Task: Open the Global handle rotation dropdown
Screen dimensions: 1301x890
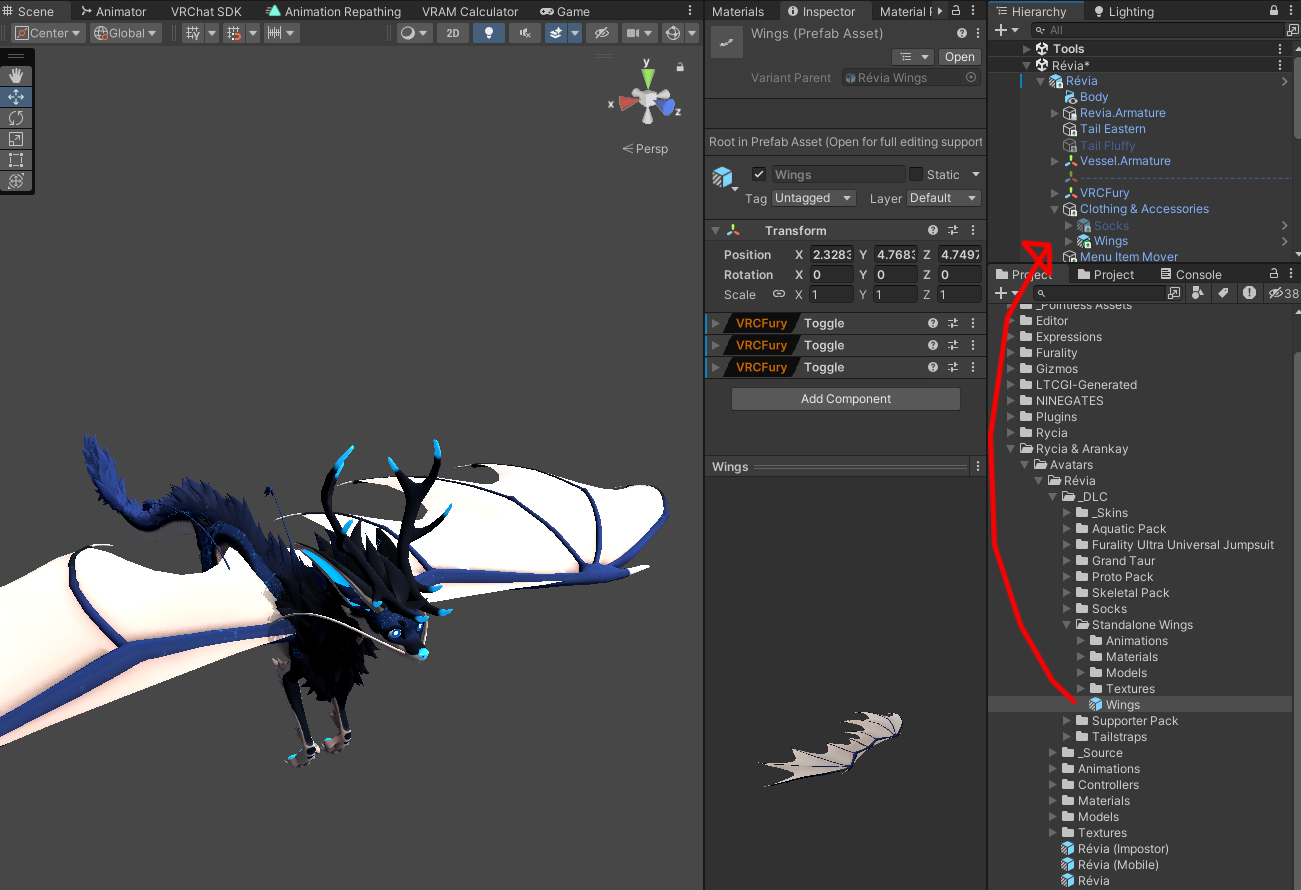Action: click(126, 33)
